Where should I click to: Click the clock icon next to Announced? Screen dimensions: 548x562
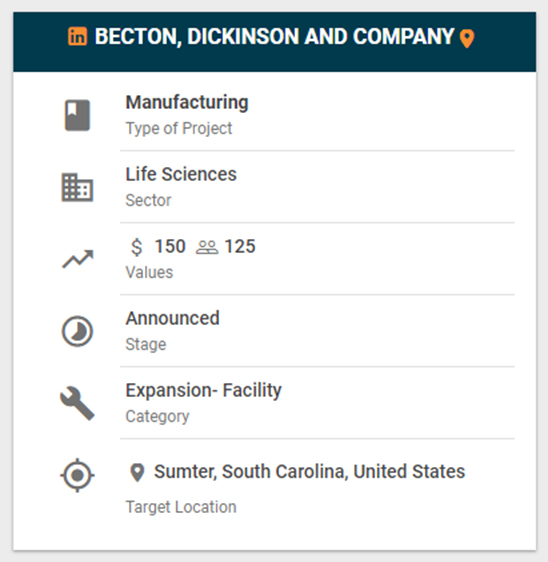[x=77, y=331]
